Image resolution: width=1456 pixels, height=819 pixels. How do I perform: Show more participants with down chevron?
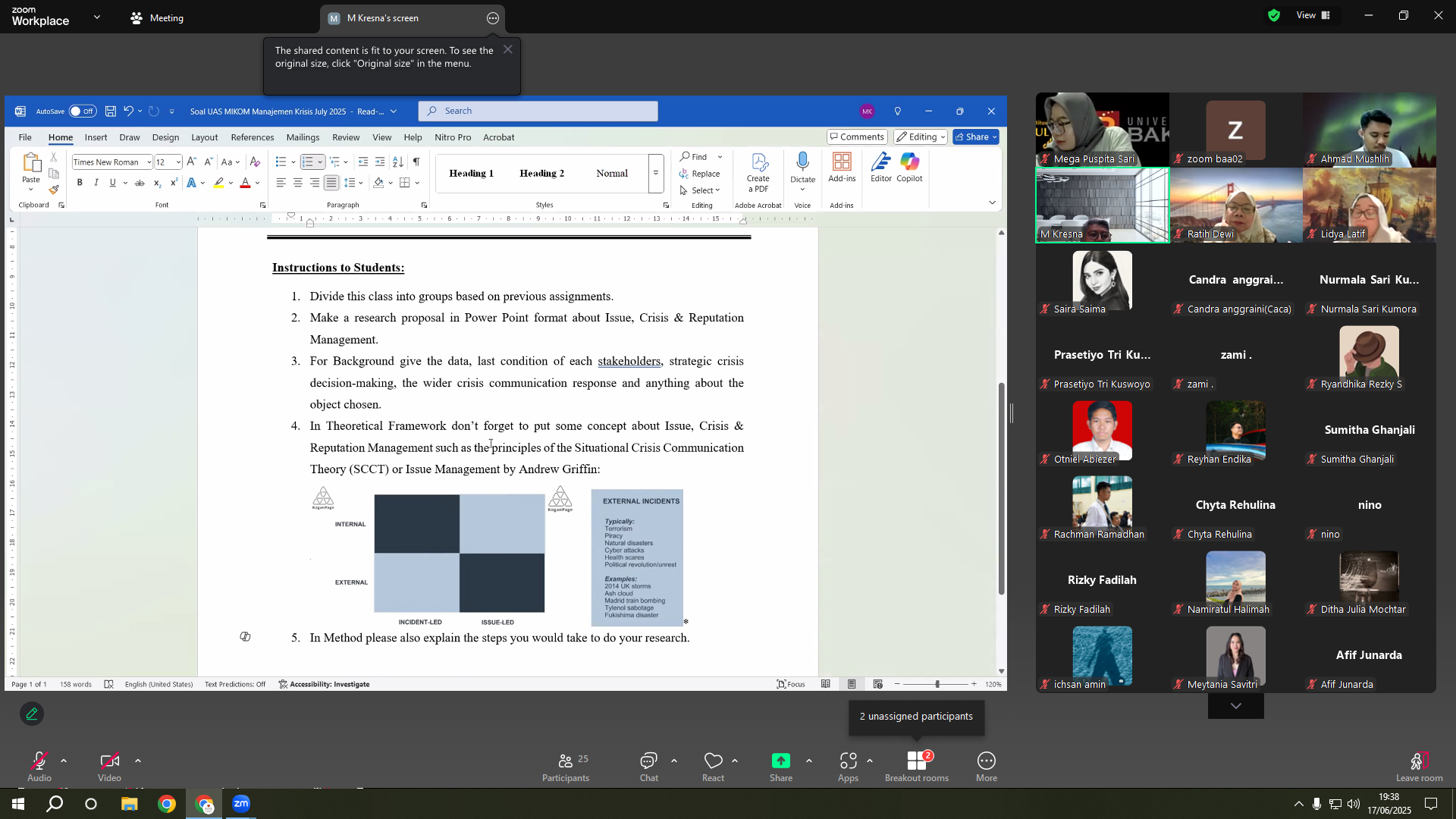pos(1236,706)
